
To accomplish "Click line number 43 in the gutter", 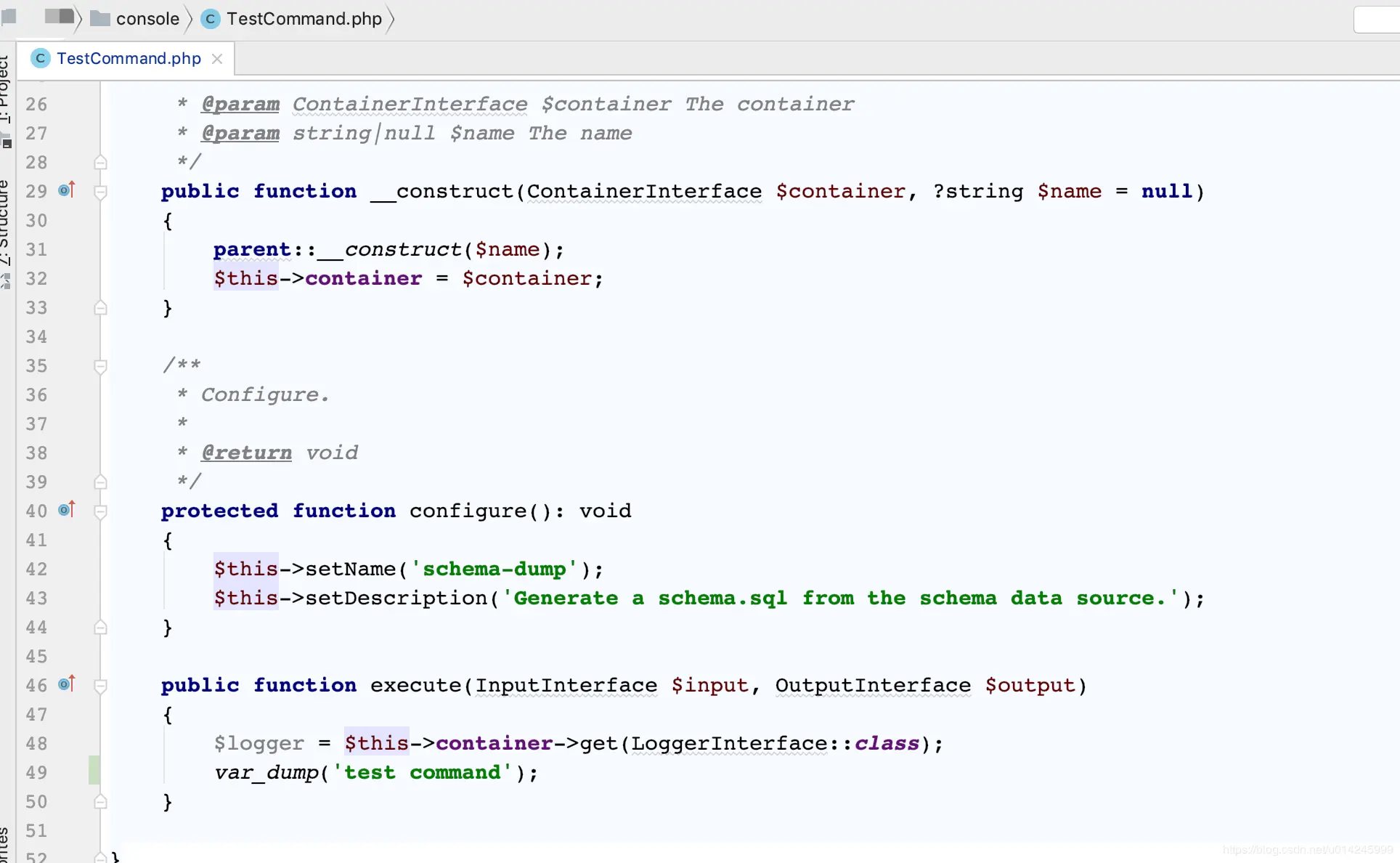I will [36, 599].
